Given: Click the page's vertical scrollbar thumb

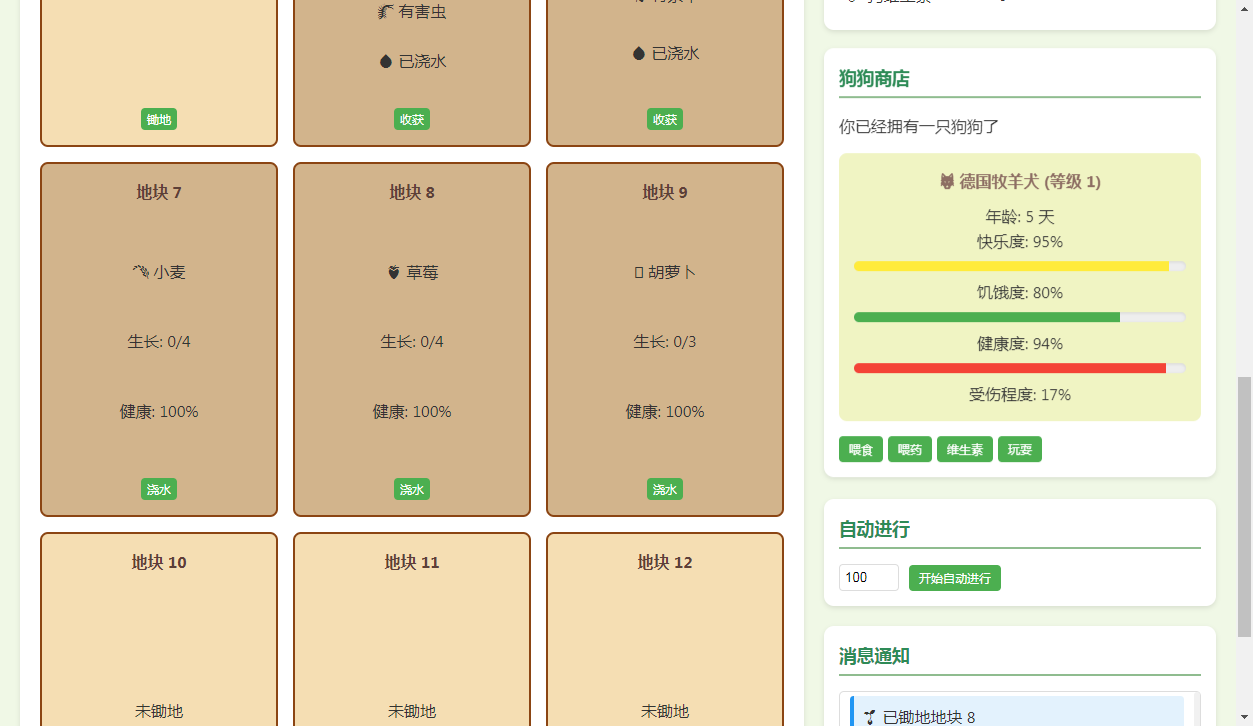Looking at the screenshot, I should point(1244,506).
